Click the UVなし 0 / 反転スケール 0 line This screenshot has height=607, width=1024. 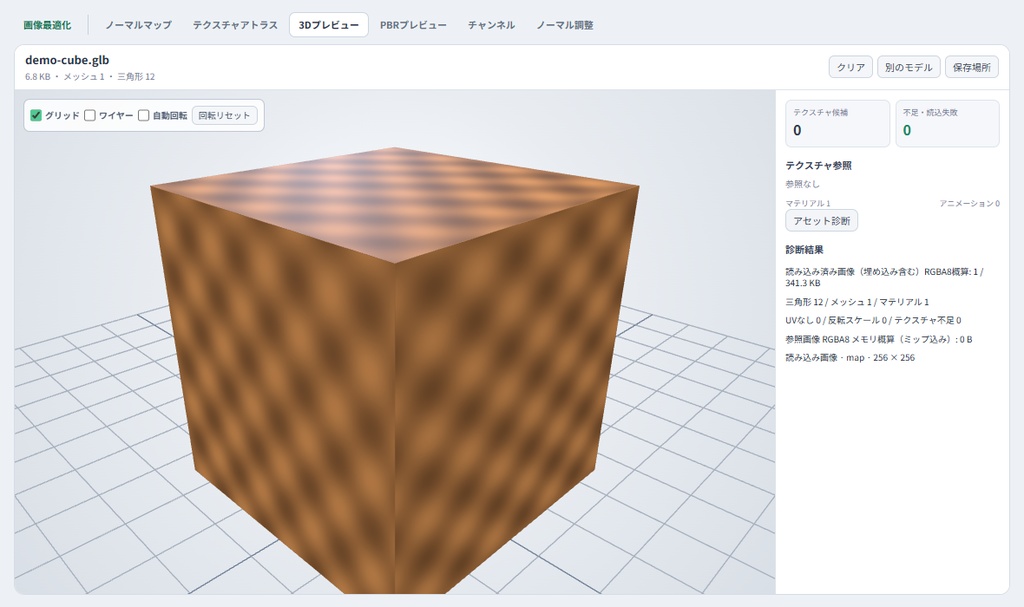coord(873,320)
